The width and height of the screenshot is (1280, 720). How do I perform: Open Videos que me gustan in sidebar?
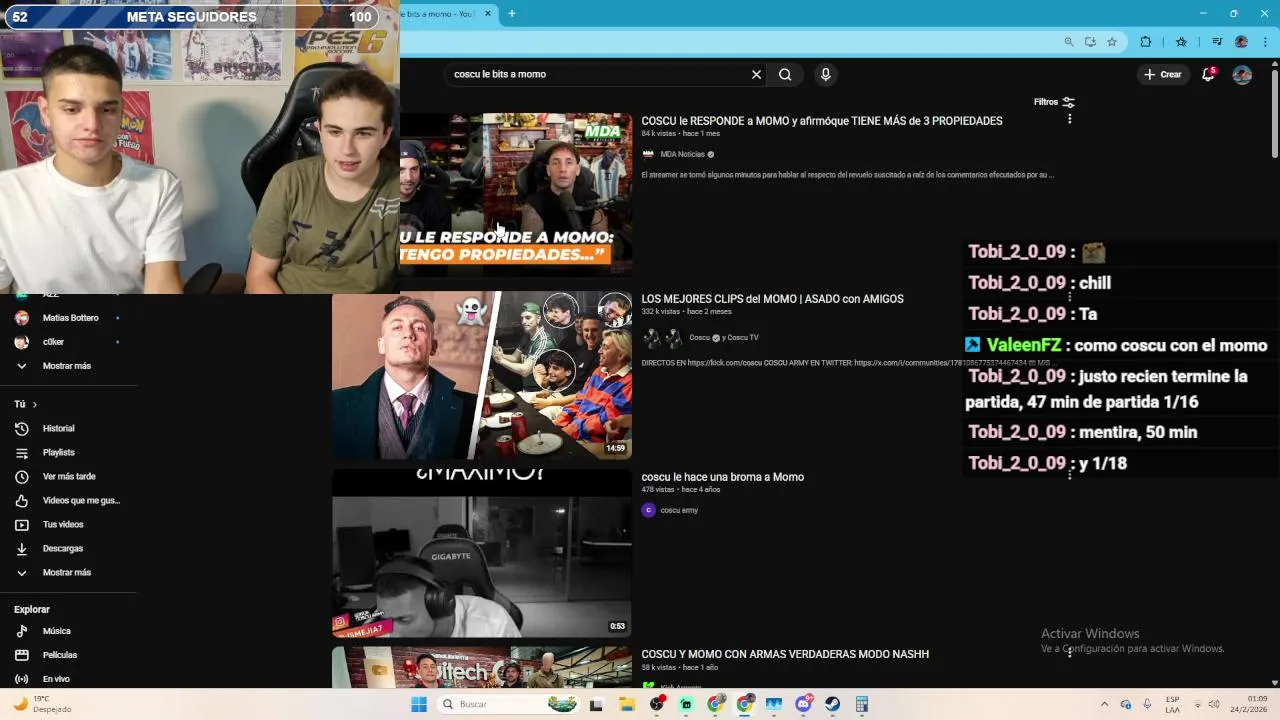point(69,500)
